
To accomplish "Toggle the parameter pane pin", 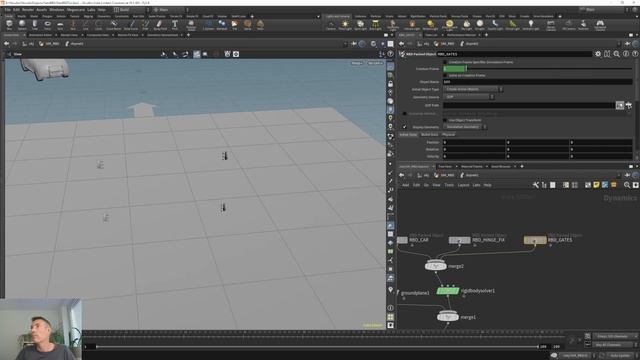I will click(627, 44).
